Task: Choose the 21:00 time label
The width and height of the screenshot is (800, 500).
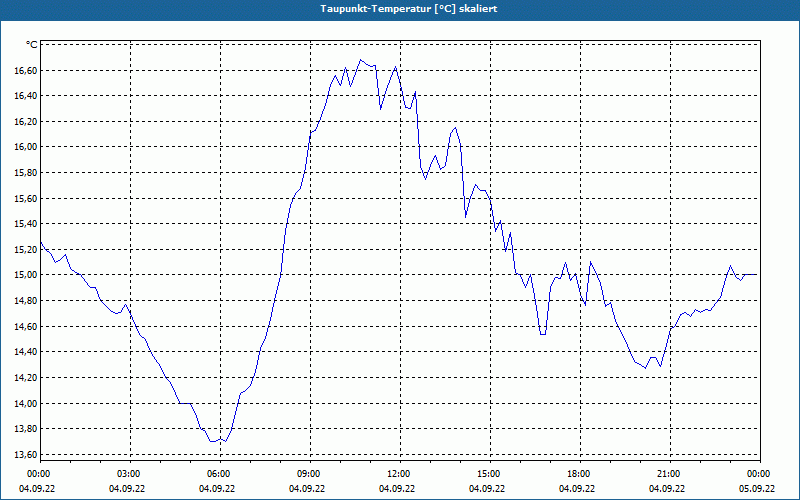Action: coord(667,474)
